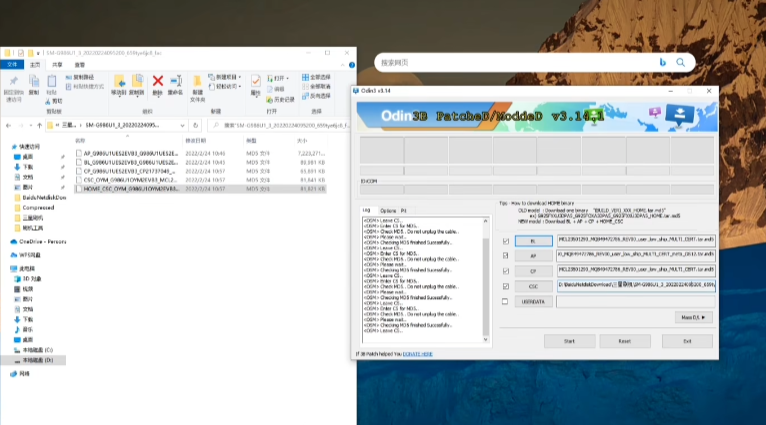Screen dimensions: 766x425
Task: Click New folder icon in ribbon
Action: [x=197, y=82]
